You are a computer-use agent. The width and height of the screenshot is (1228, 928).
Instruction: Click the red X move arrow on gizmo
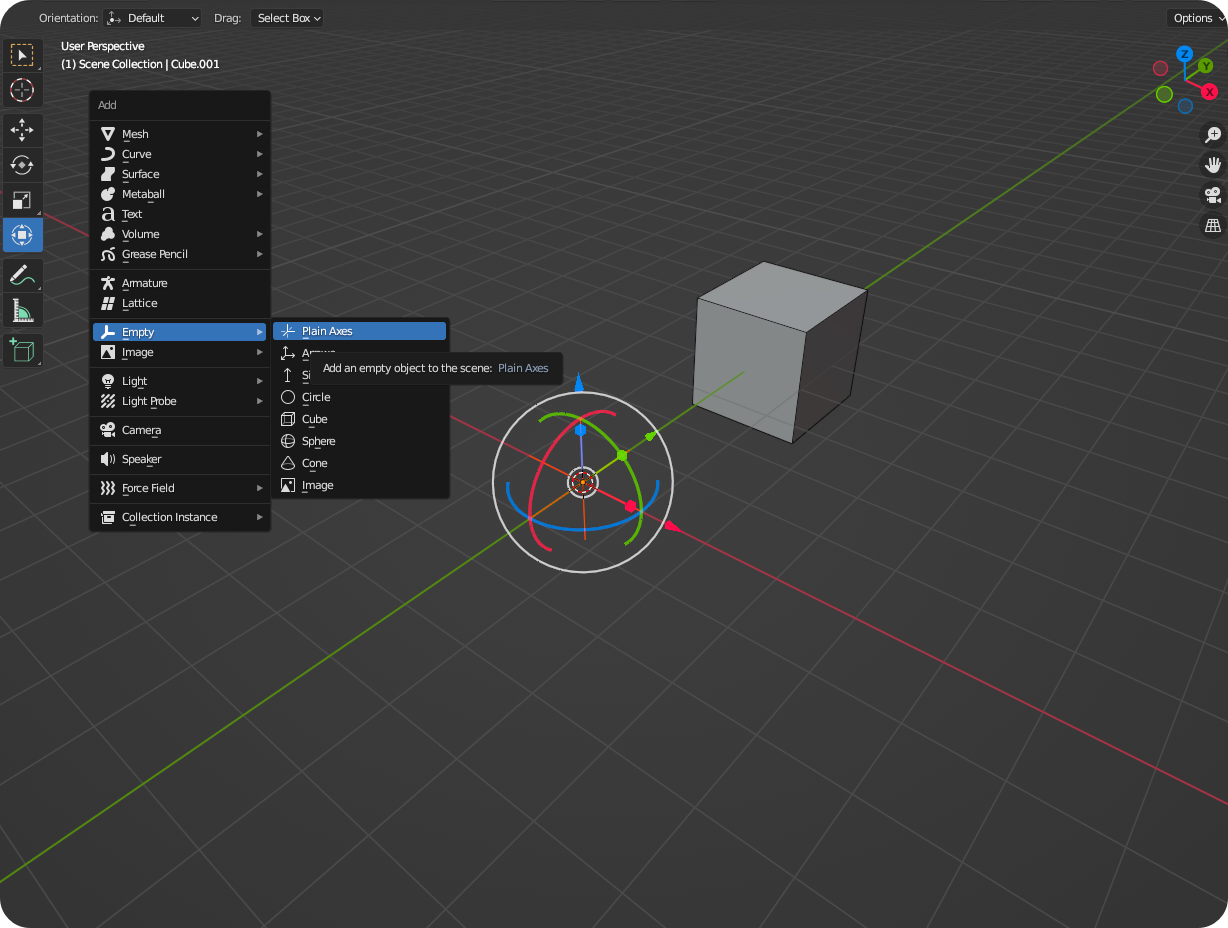(672, 526)
